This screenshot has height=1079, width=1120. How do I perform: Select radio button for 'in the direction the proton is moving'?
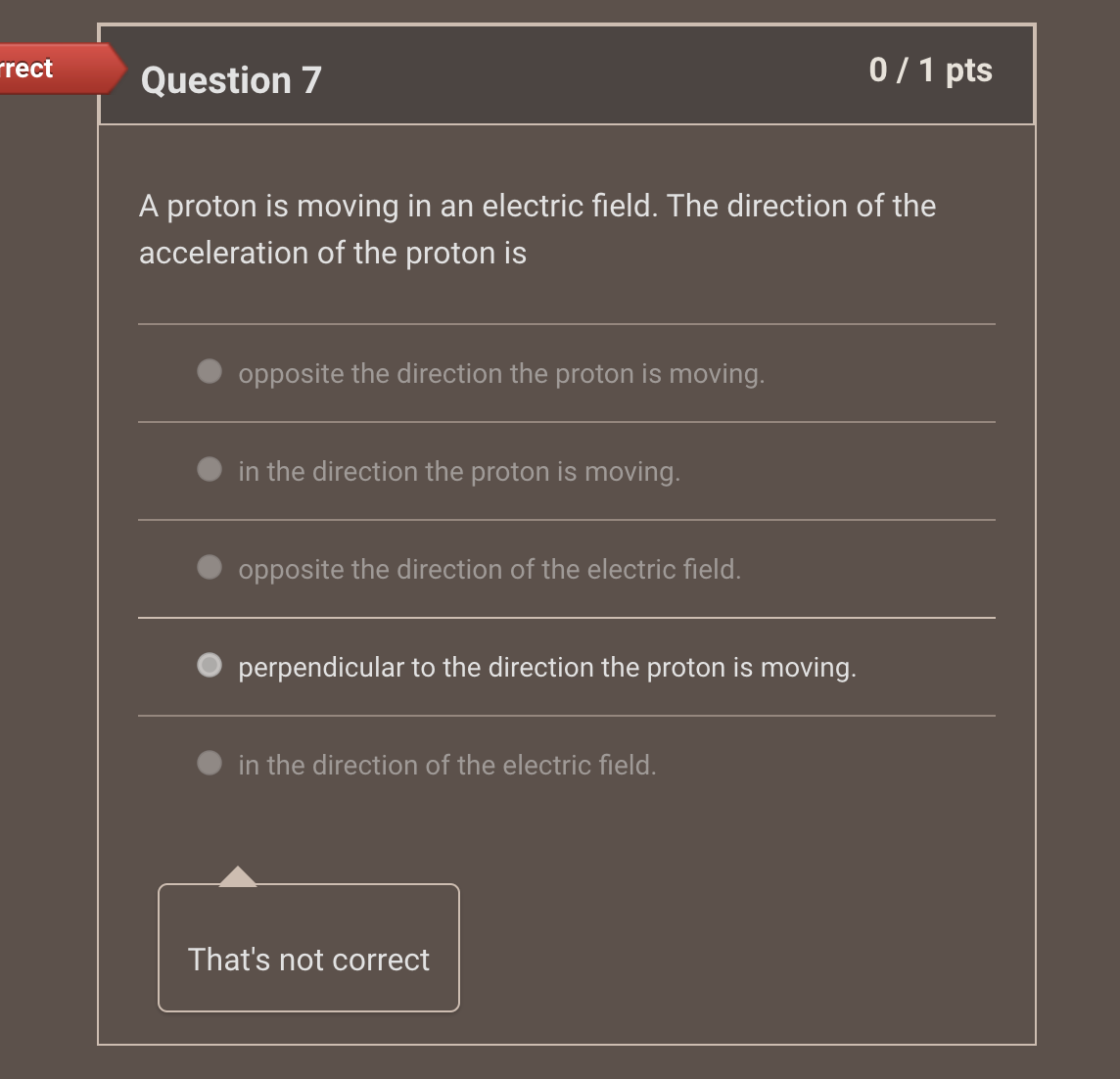click(x=210, y=469)
